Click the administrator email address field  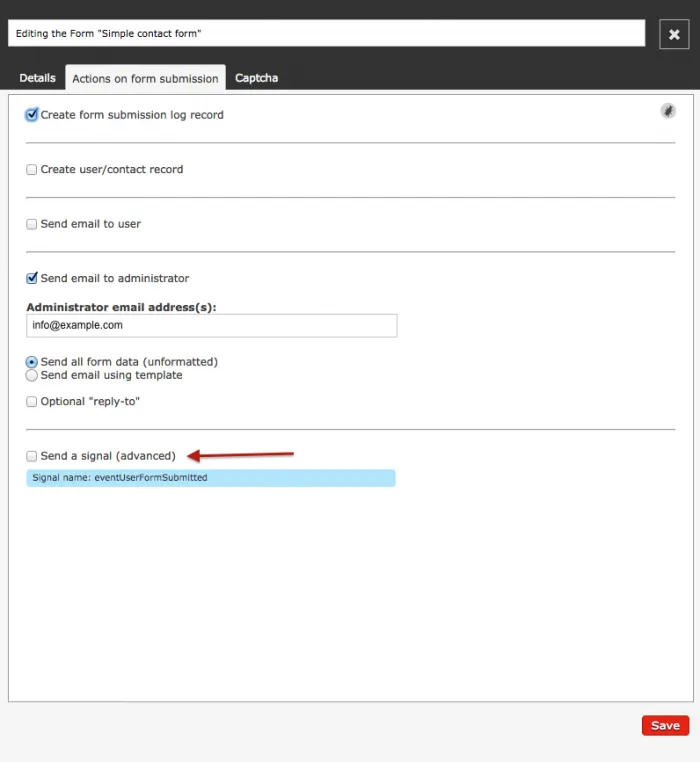[x=211, y=326]
